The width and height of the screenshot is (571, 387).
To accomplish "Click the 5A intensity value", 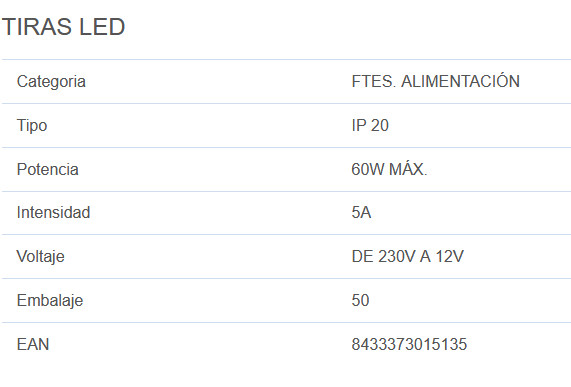I will pos(361,213).
